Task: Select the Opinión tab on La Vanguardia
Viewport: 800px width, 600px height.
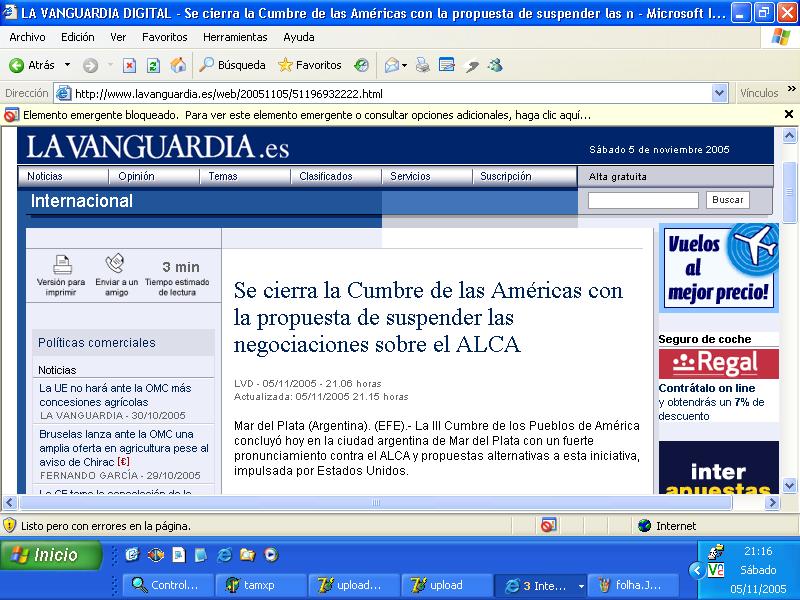Action: 136,176
